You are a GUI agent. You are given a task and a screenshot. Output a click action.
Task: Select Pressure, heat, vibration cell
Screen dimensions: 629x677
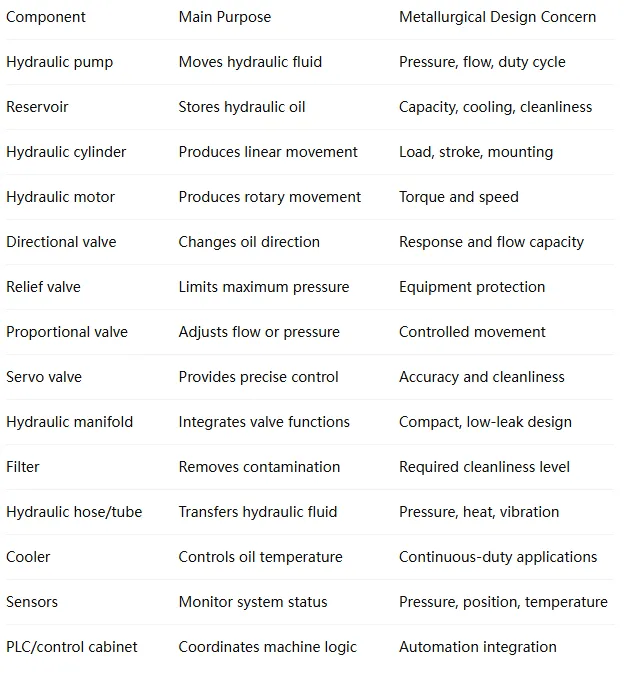pyautogui.click(x=479, y=512)
